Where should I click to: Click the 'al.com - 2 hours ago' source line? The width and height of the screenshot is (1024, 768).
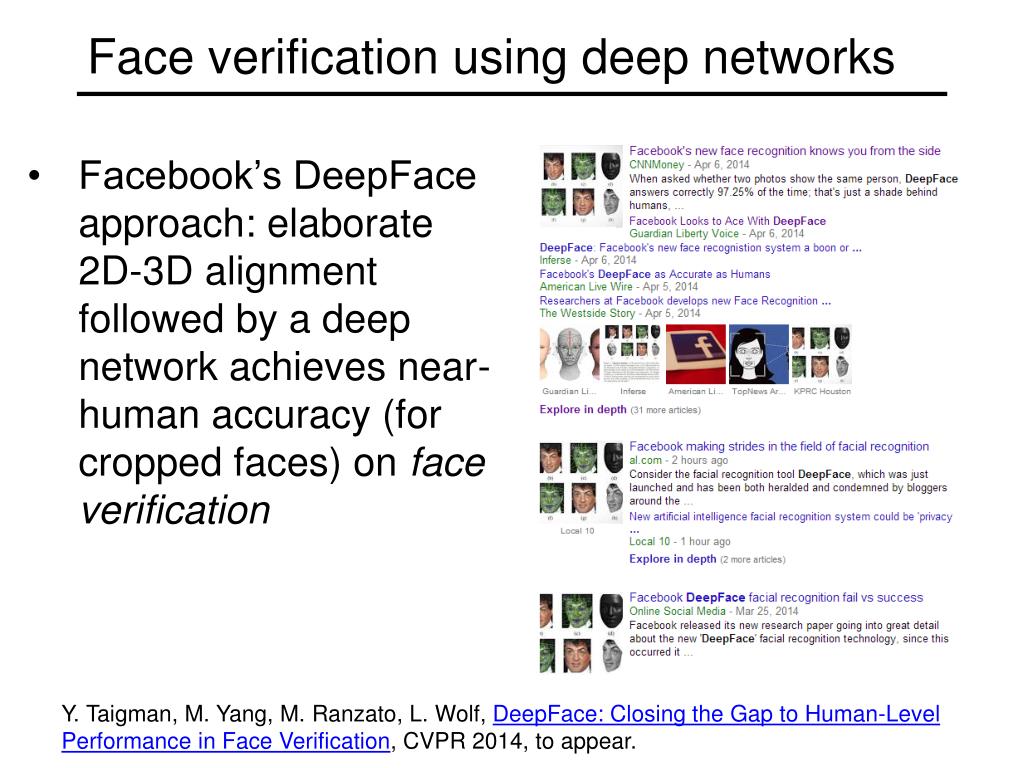click(679, 460)
